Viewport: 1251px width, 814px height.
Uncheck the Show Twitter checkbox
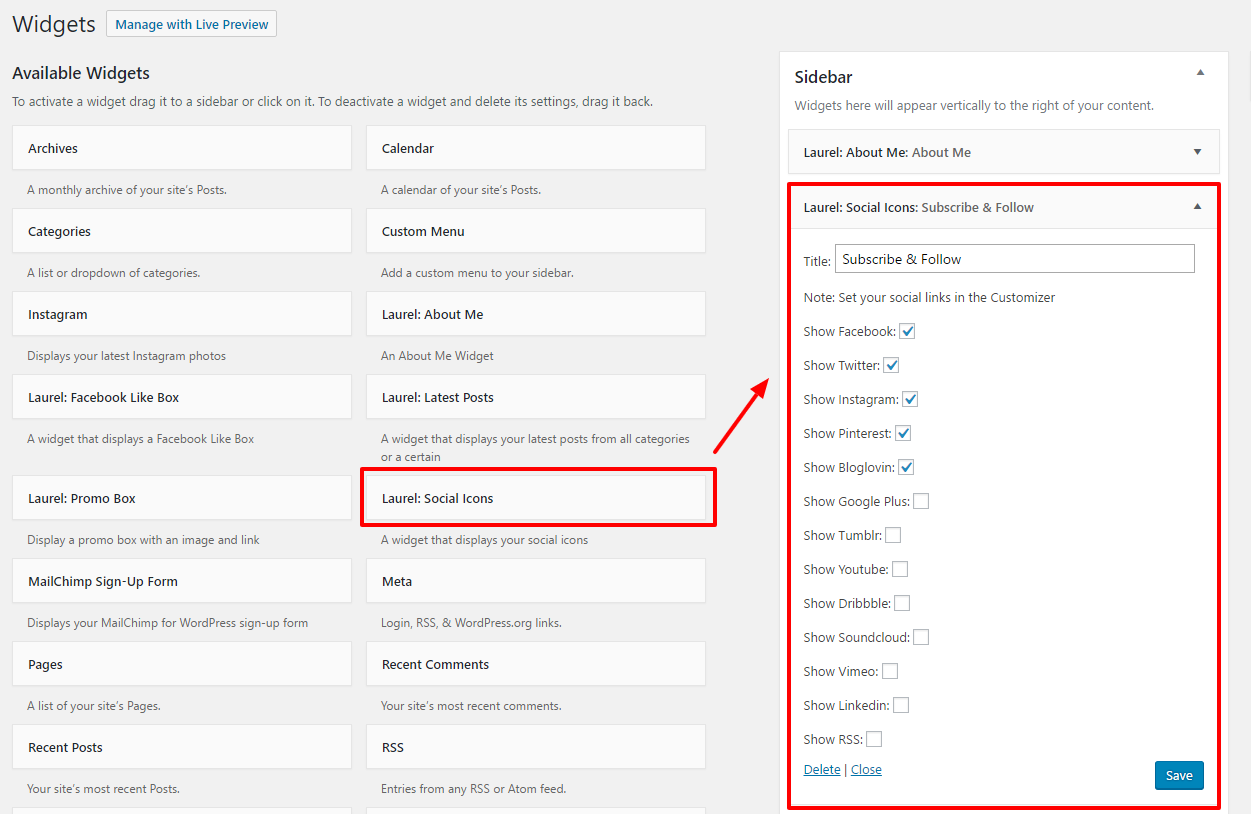click(x=892, y=365)
